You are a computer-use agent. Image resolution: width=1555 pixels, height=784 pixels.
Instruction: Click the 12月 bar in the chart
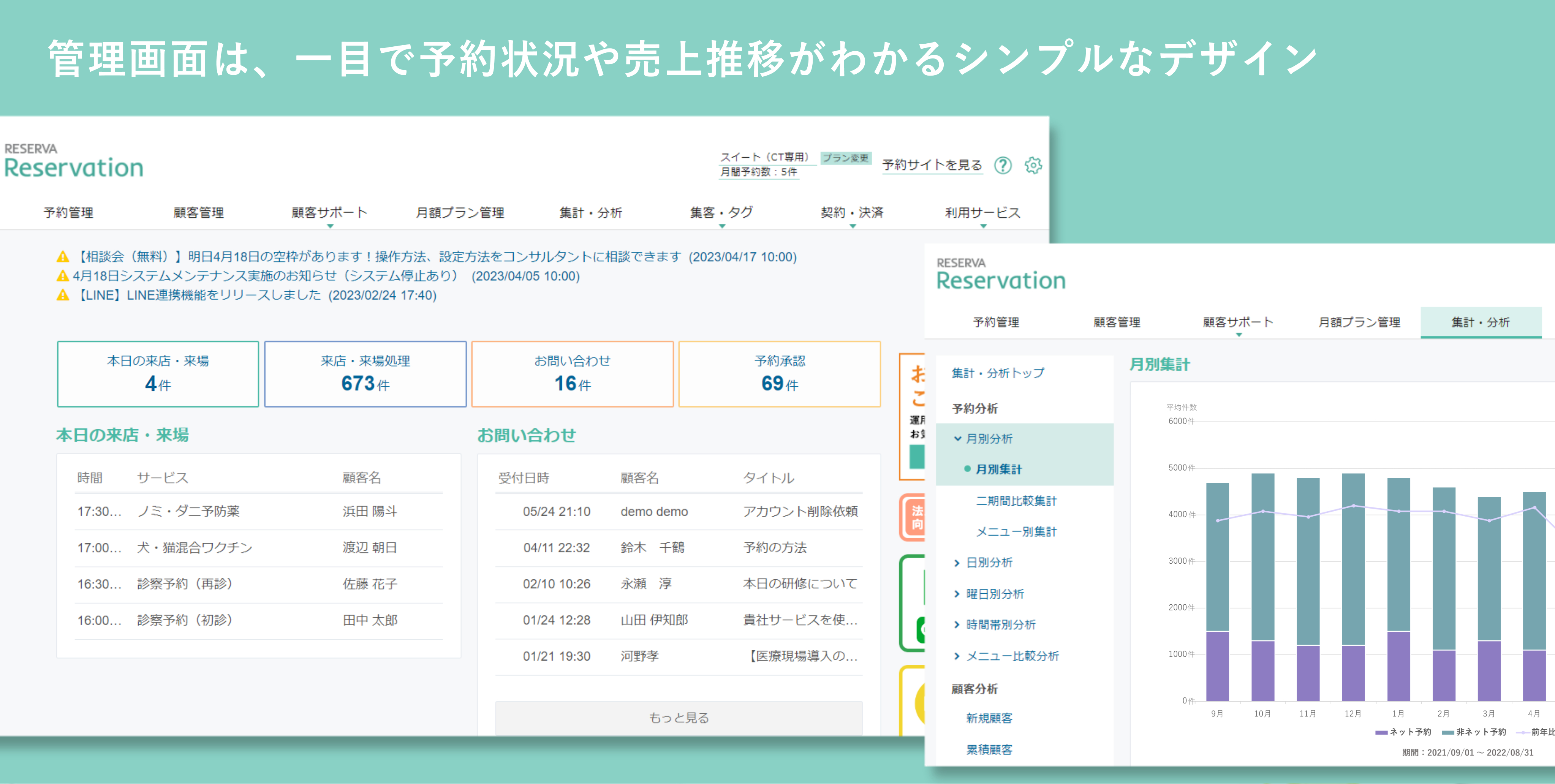click(1353, 587)
